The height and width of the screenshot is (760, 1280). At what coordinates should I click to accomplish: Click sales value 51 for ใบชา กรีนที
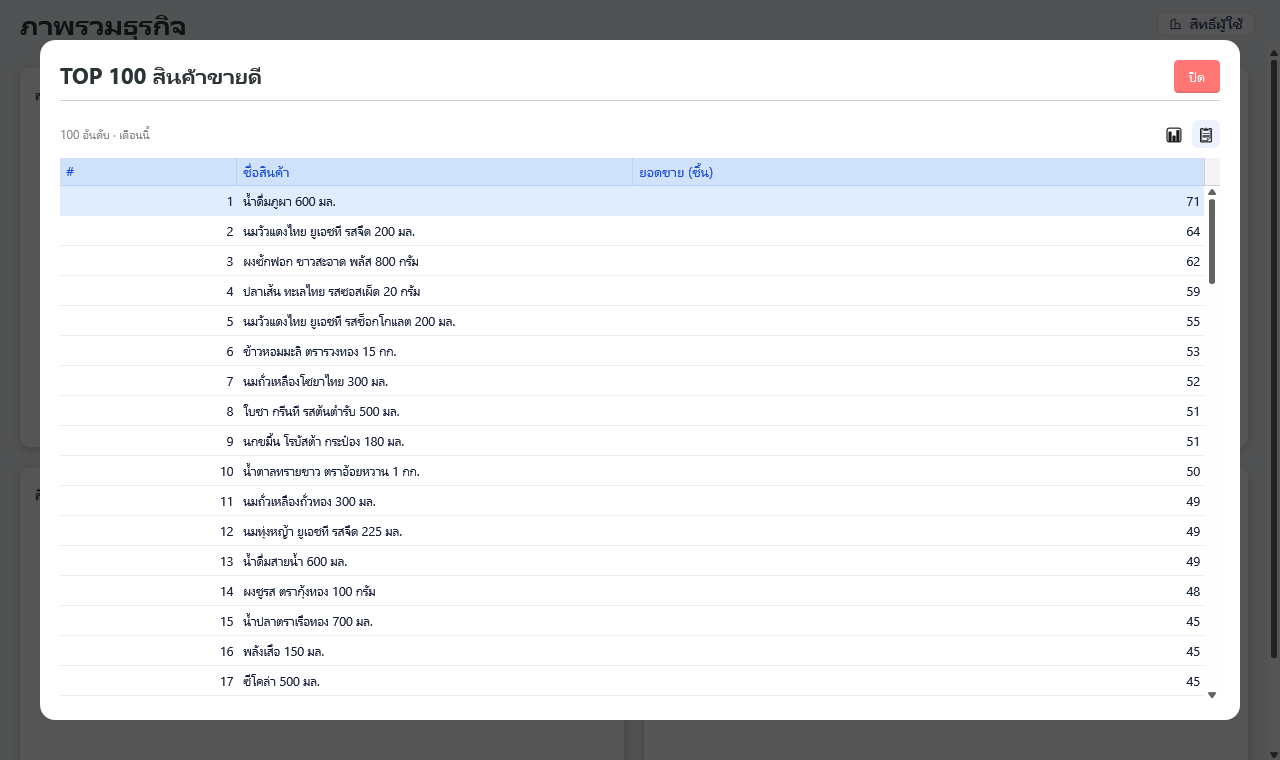tap(1192, 412)
